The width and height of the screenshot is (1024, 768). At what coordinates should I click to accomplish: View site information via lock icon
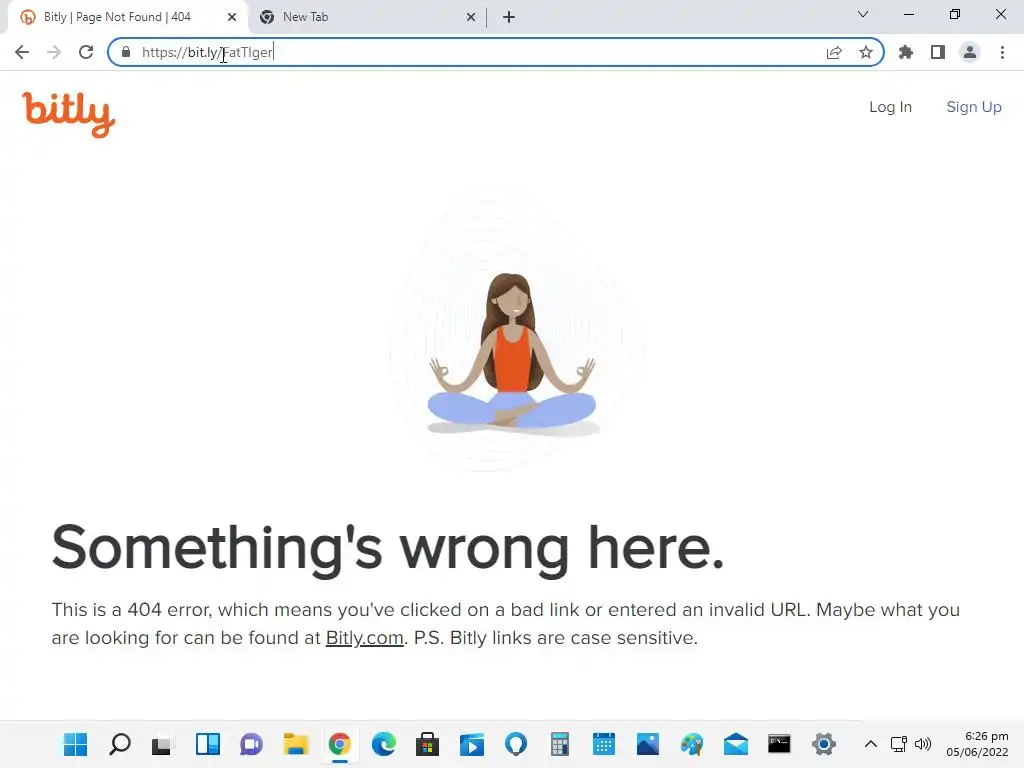click(126, 52)
